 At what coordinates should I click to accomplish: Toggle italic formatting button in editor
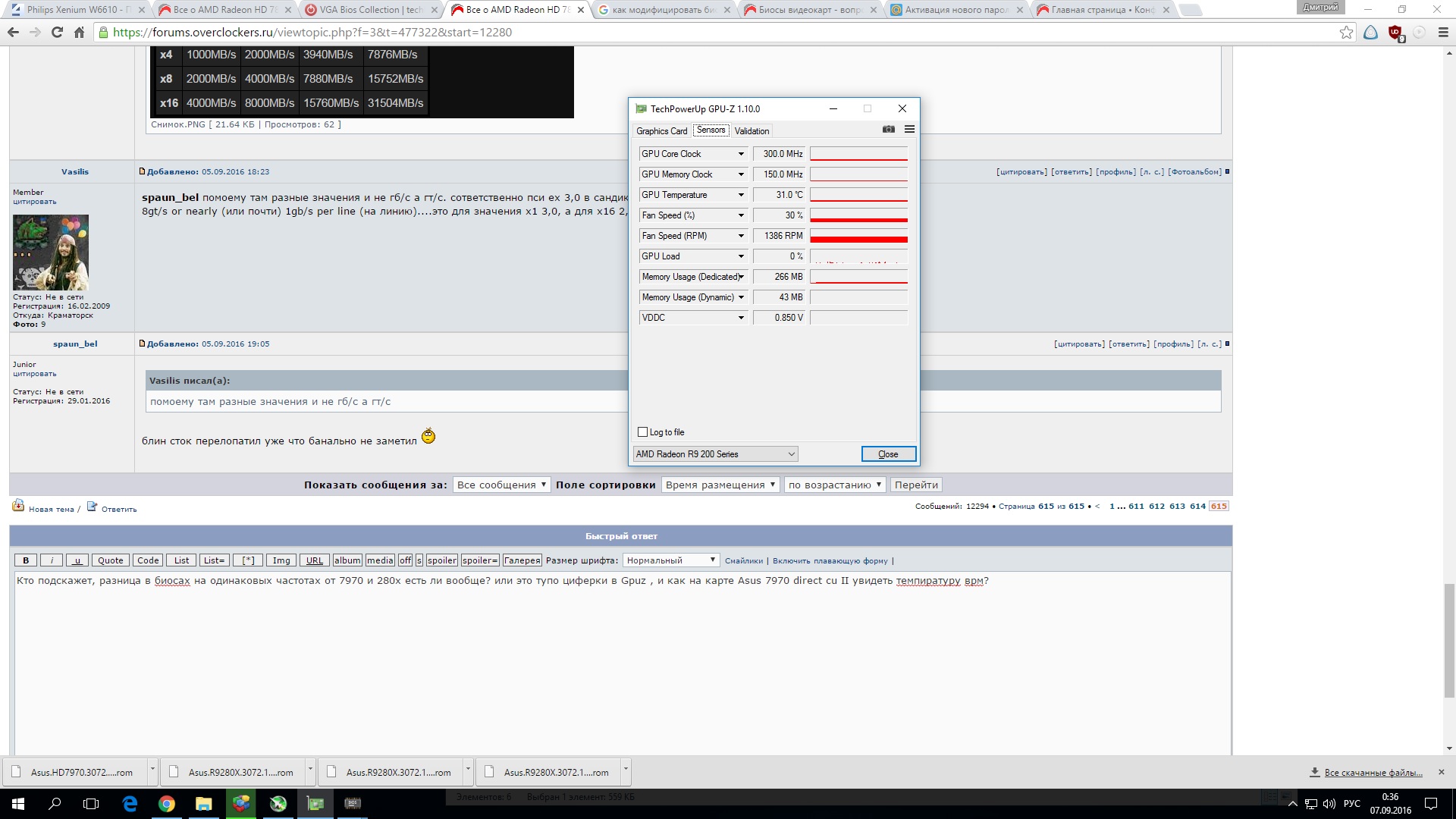[x=52, y=560]
